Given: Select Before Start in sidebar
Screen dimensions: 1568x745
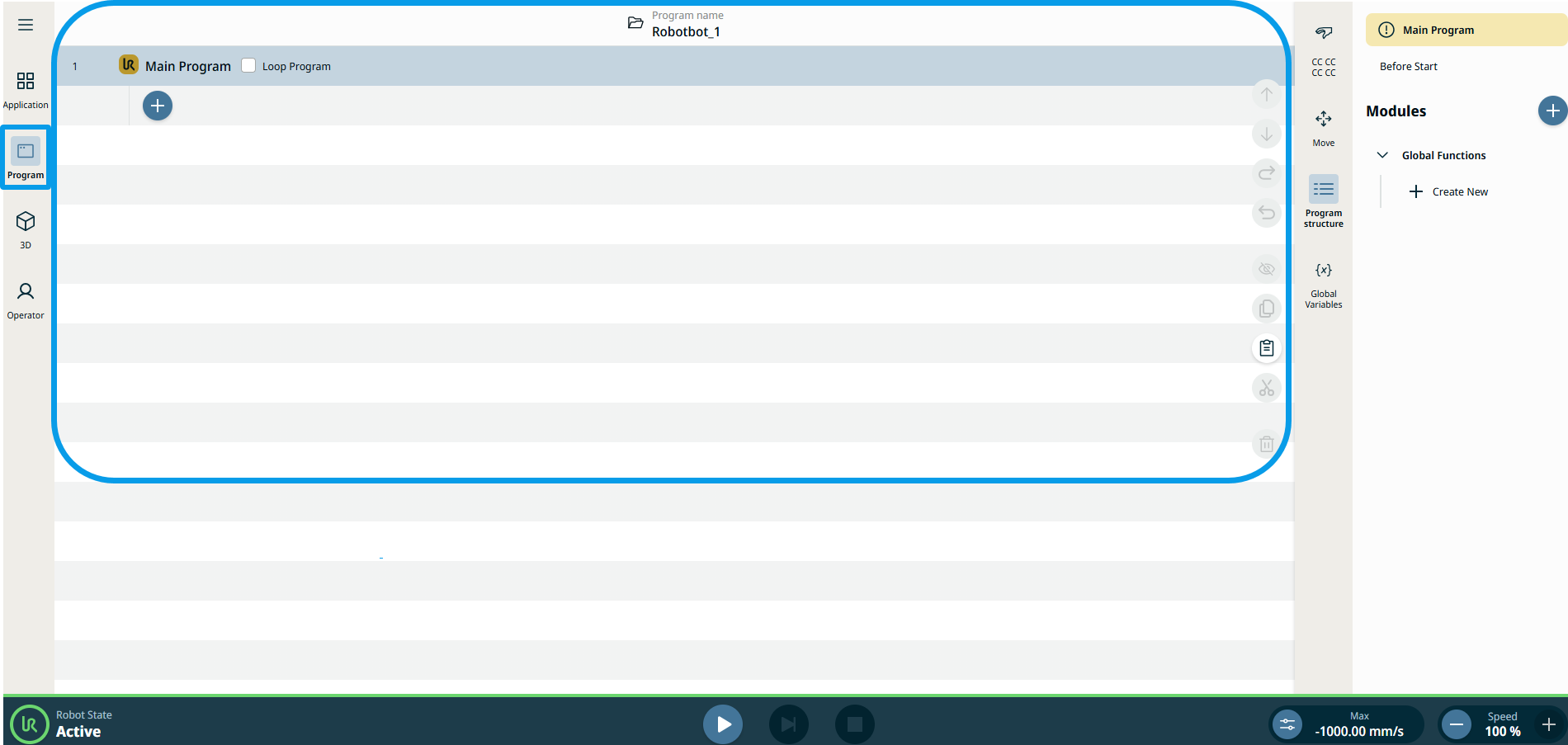Looking at the screenshot, I should [x=1408, y=66].
